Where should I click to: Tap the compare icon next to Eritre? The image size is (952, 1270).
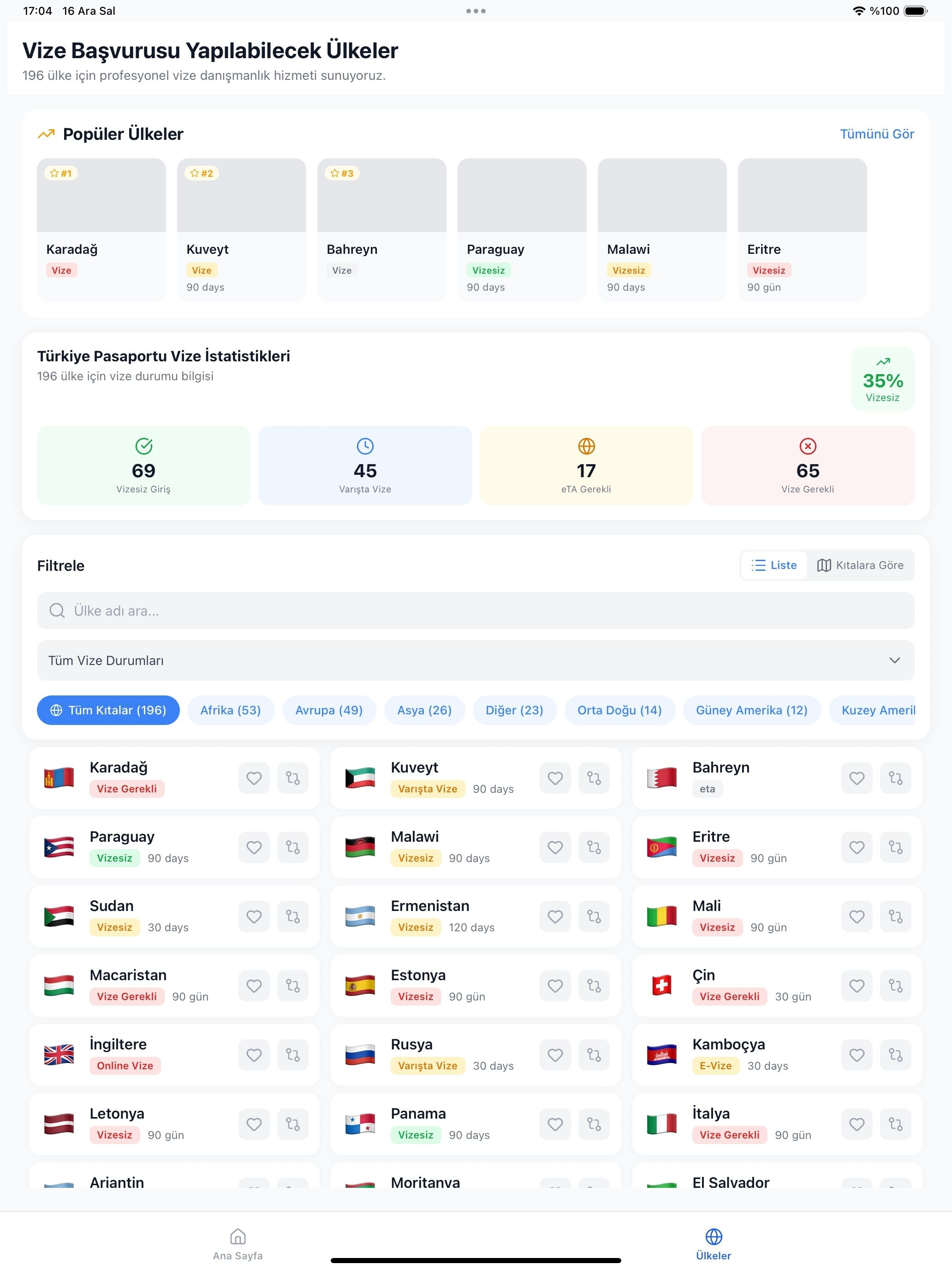pyautogui.click(x=896, y=847)
